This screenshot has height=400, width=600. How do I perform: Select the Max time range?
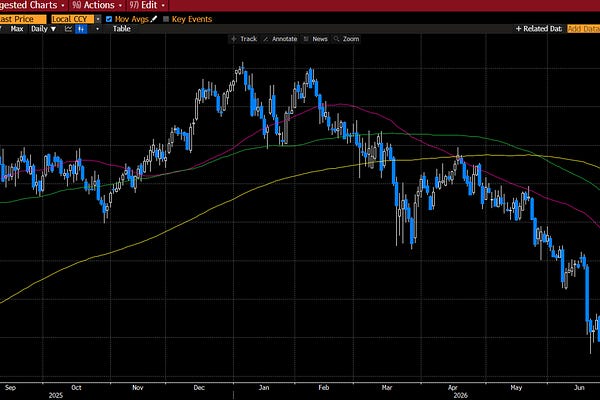[17, 29]
